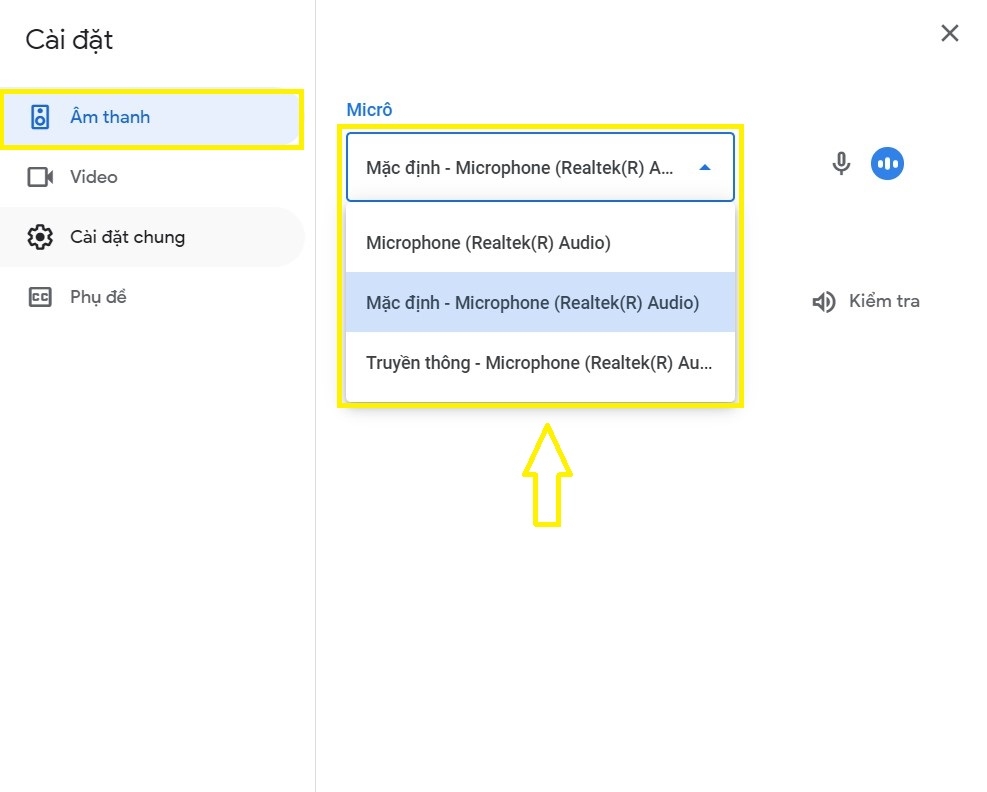Image resolution: width=987 pixels, height=792 pixels.
Task: Click the gear icon for Cài đặt chung
Action: pos(40,237)
